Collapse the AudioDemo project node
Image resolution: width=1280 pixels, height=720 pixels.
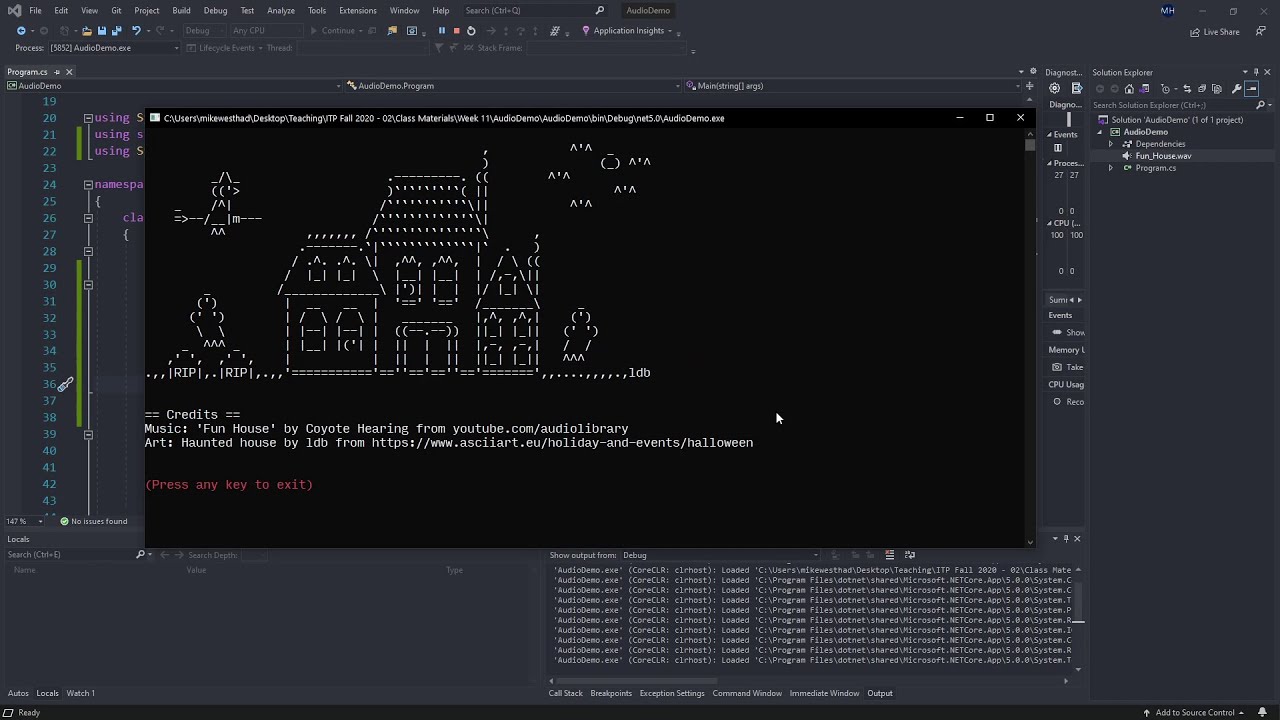click(x=1100, y=132)
